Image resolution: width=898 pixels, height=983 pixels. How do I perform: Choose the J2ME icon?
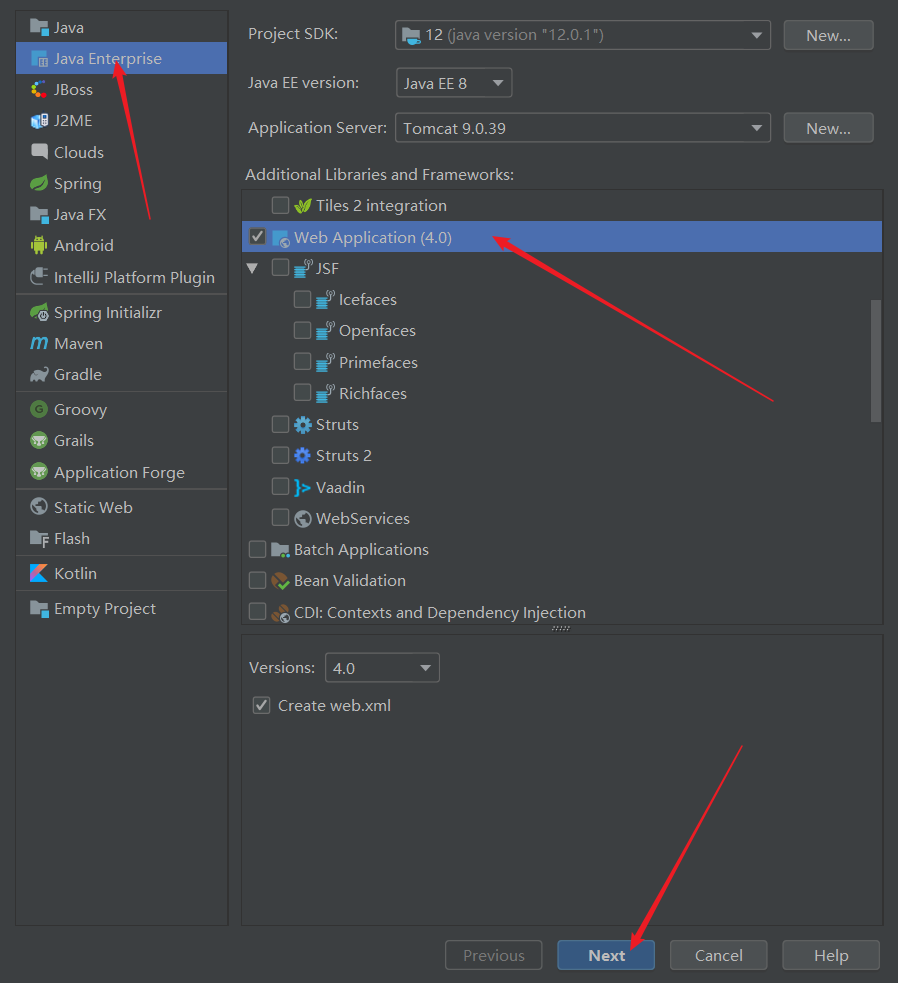[x=39, y=120]
